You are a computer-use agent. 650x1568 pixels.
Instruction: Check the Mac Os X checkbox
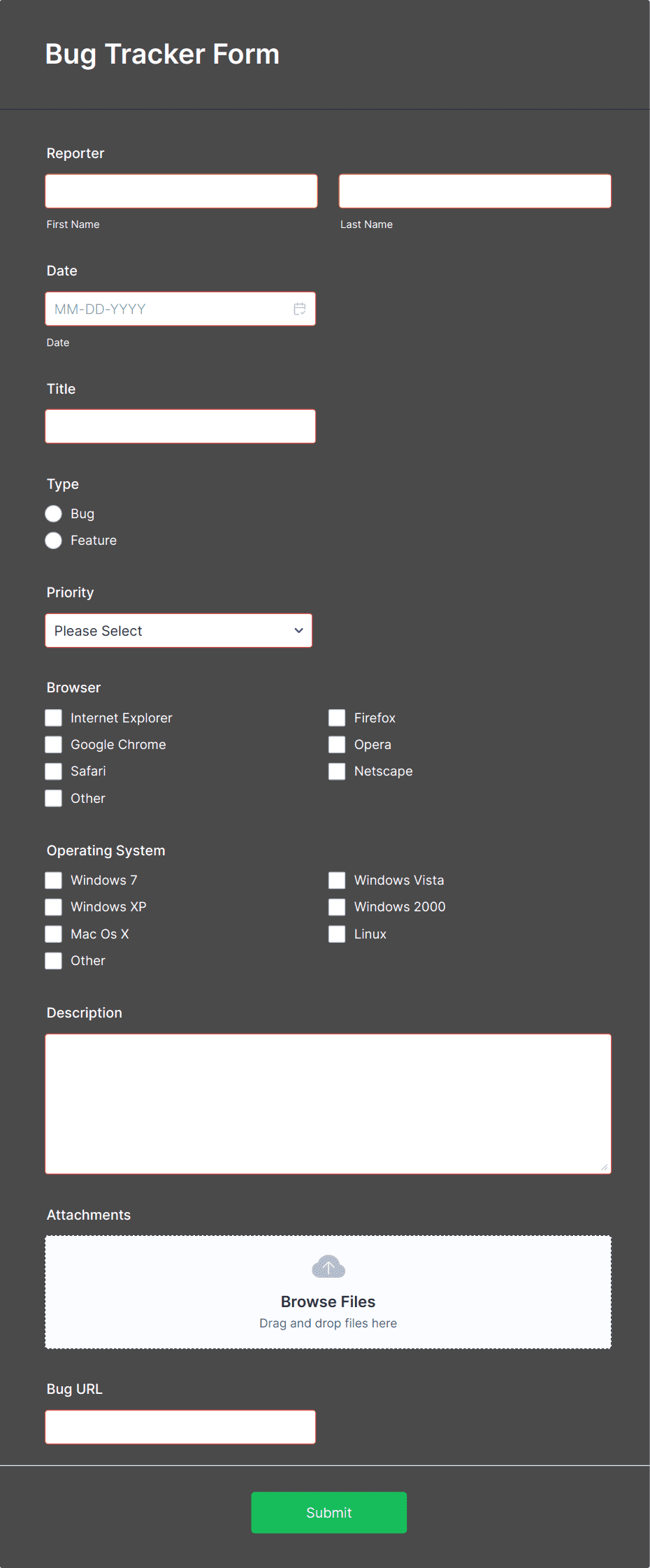click(53, 934)
